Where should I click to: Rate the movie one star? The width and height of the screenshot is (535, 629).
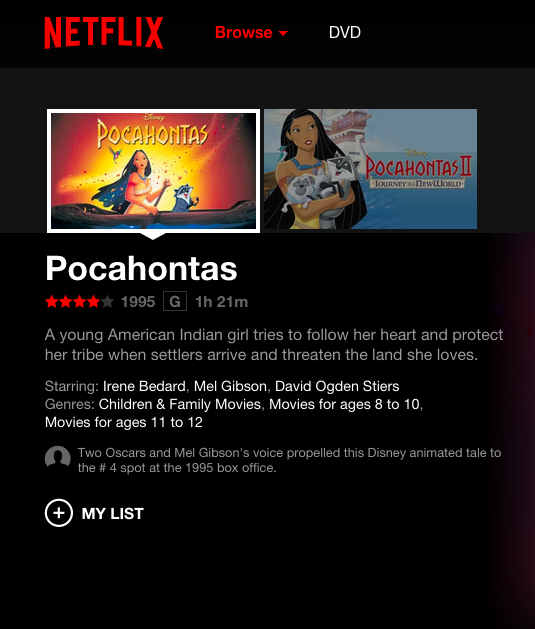tap(52, 301)
